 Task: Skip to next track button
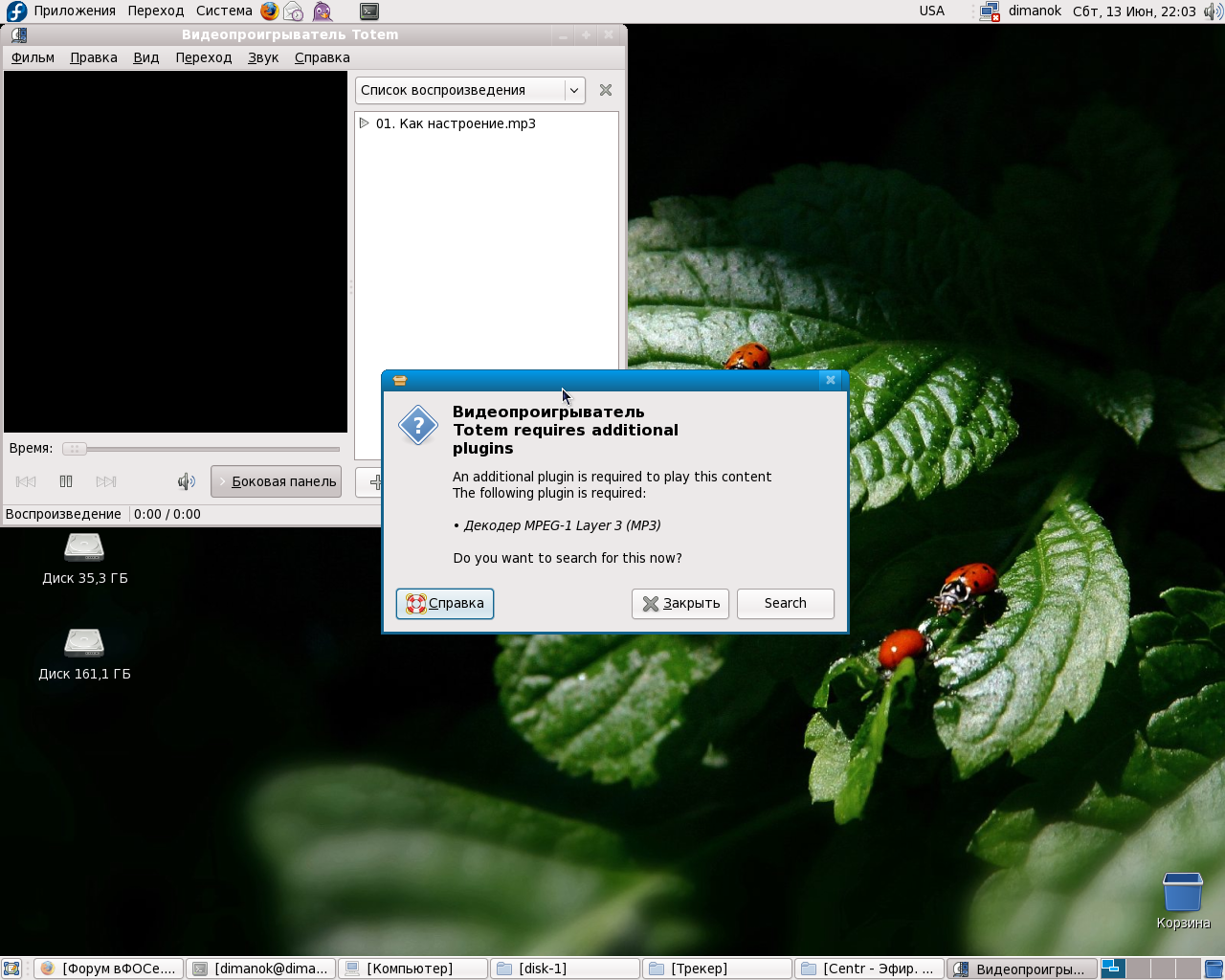point(106,481)
